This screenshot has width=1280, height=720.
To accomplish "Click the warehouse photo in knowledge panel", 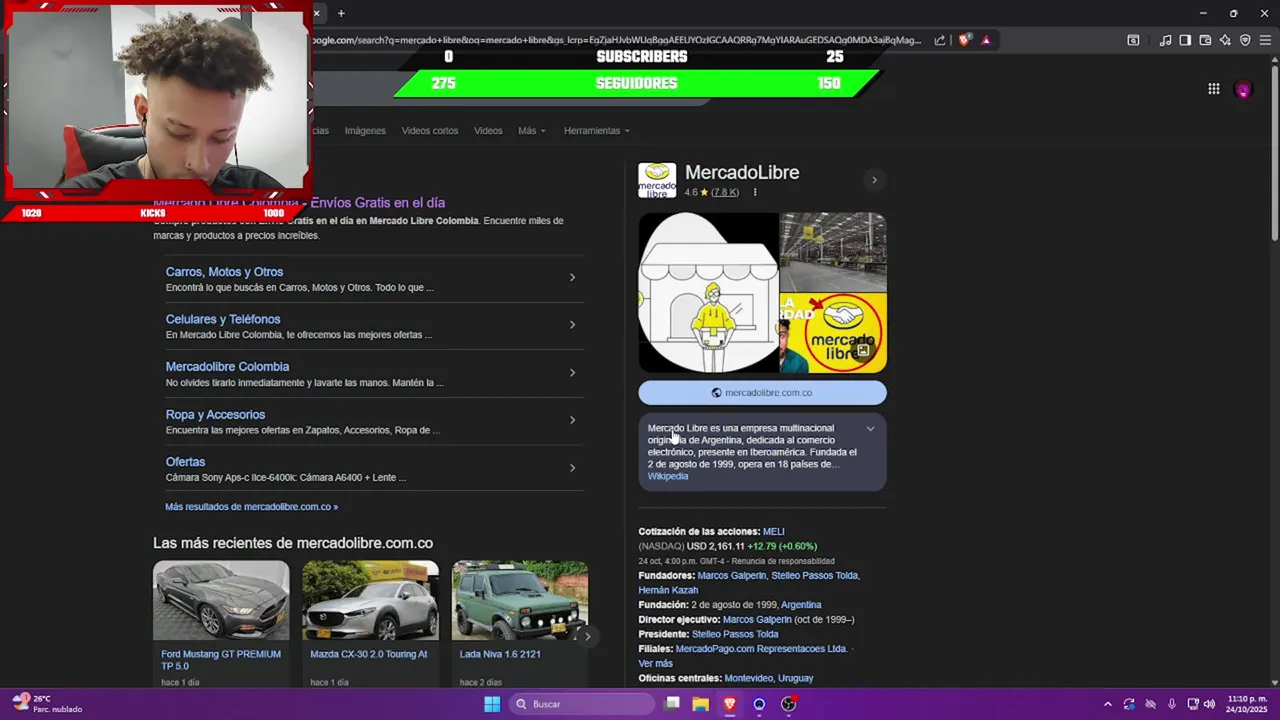I will coord(832,252).
